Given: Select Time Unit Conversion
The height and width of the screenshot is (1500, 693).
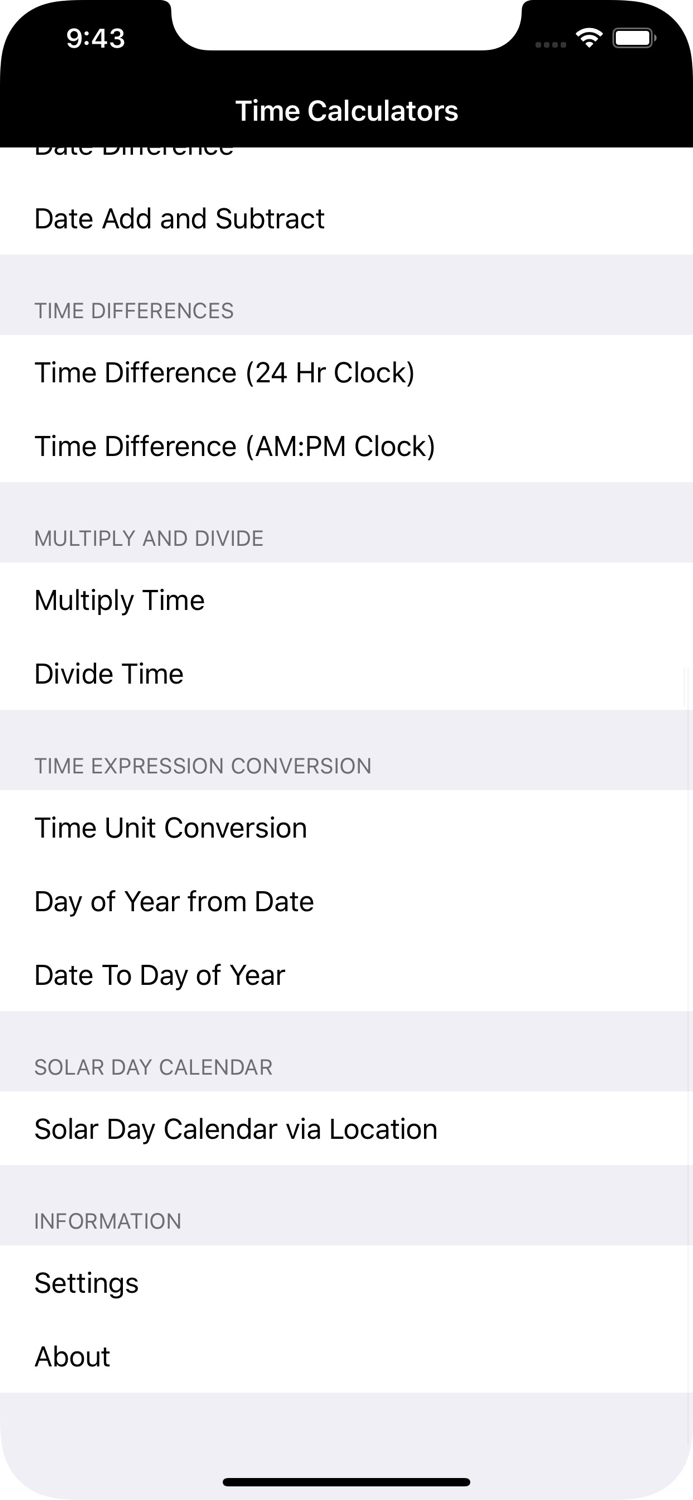Looking at the screenshot, I should 170,827.
